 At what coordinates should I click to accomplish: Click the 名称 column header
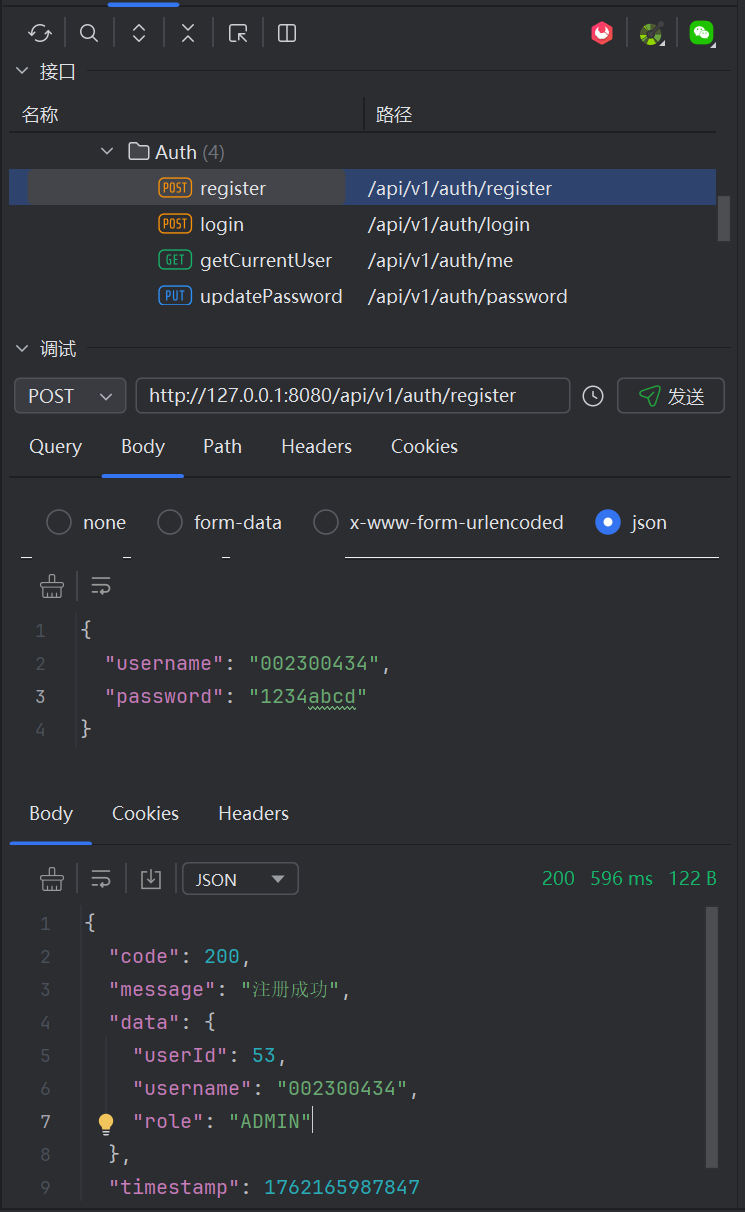click(x=40, y=115)
